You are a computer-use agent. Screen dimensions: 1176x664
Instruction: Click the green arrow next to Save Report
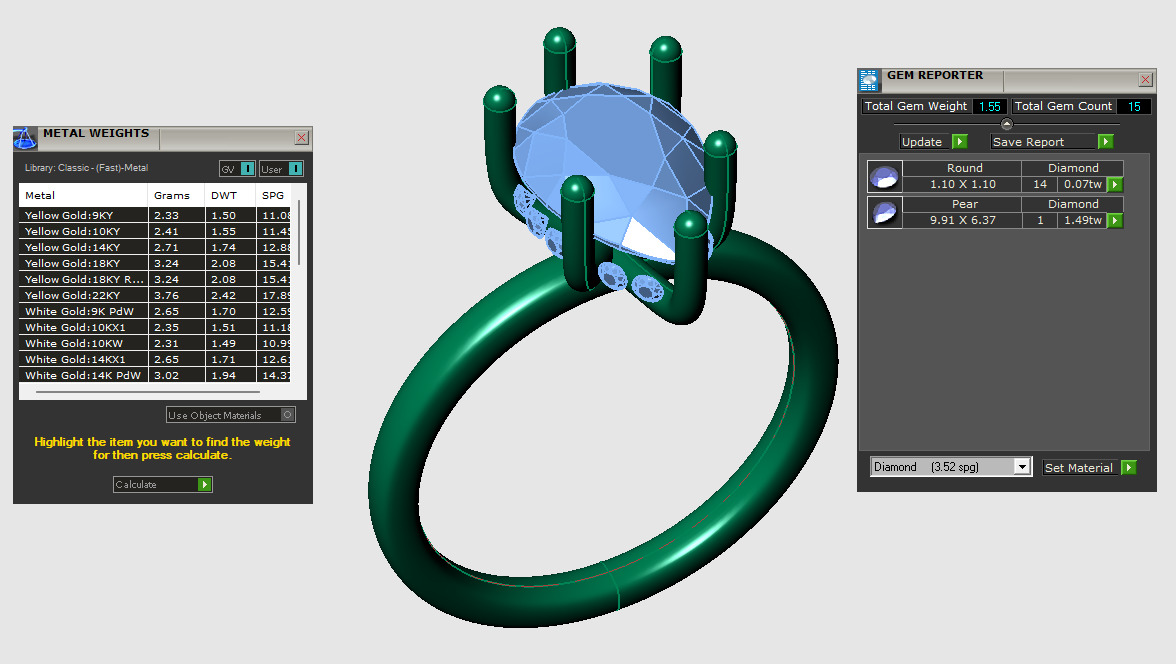(1105, 142)
